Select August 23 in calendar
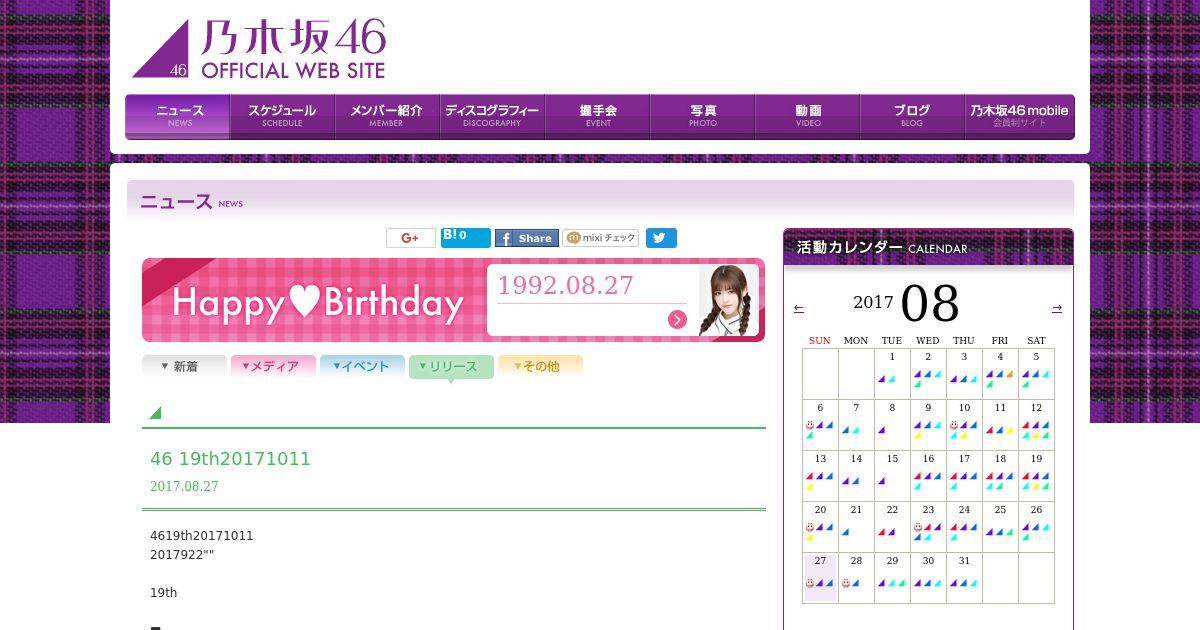 pyautogui.click(x=928, y=526)
